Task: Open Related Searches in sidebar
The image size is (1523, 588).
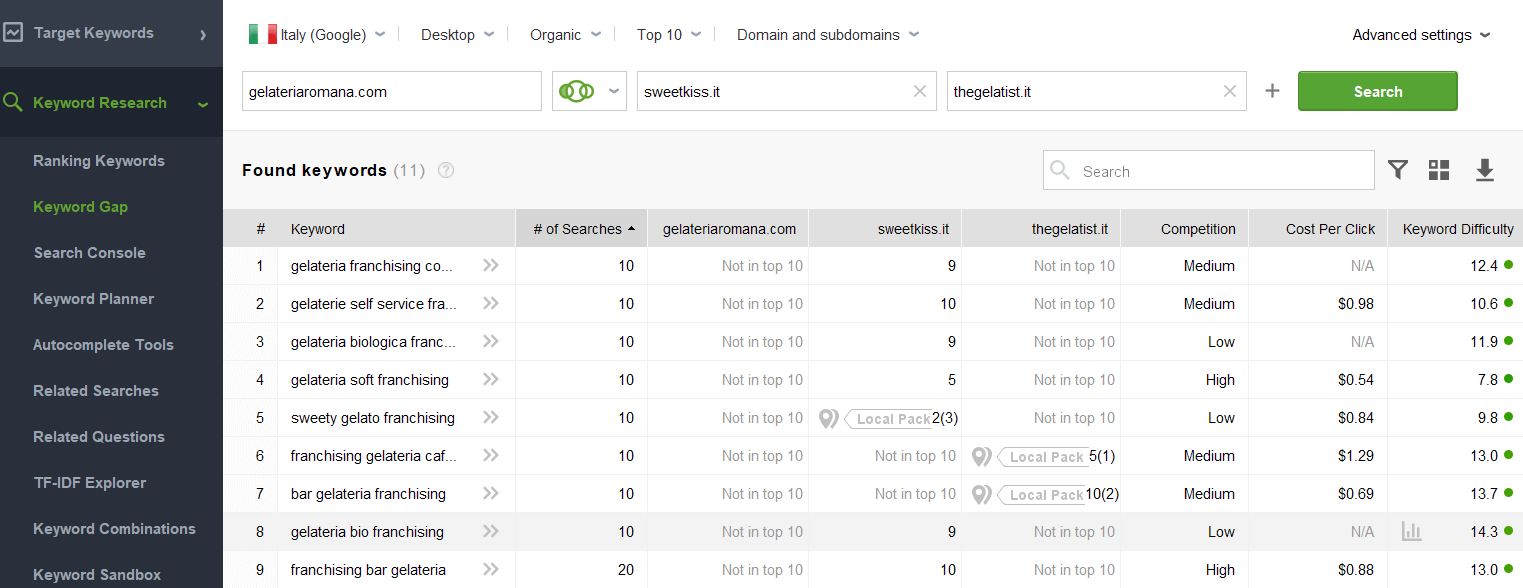Action: coord(96,391)
